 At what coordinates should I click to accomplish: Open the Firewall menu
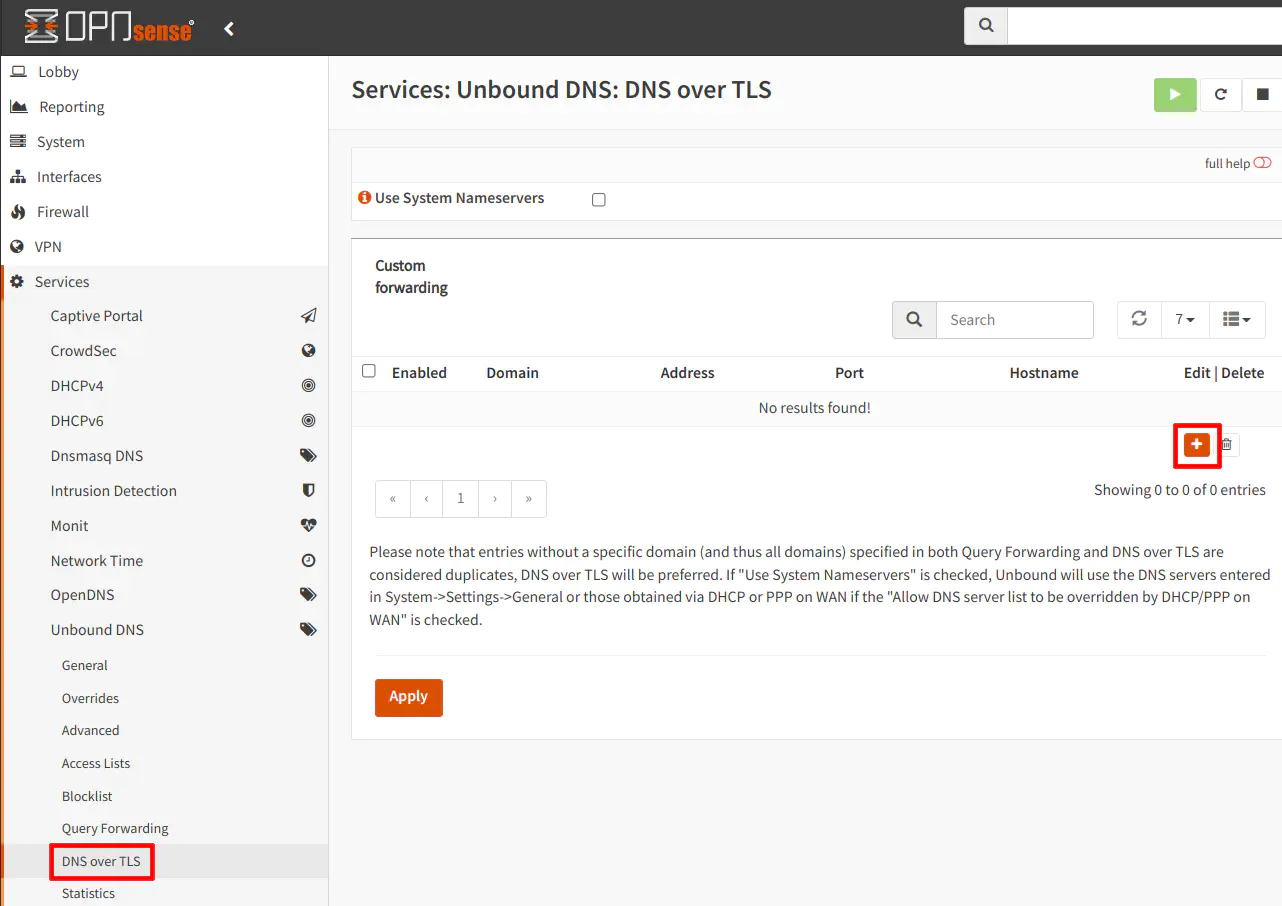63,212
